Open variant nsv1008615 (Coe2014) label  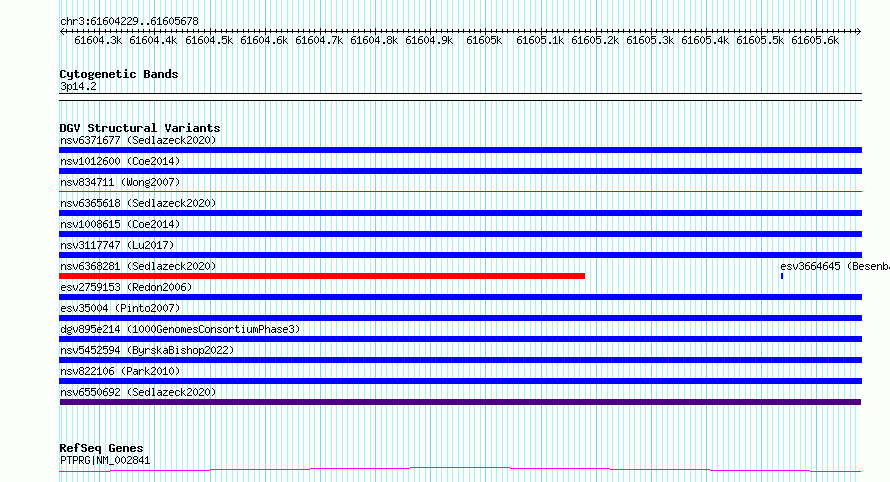pos(120,224)
